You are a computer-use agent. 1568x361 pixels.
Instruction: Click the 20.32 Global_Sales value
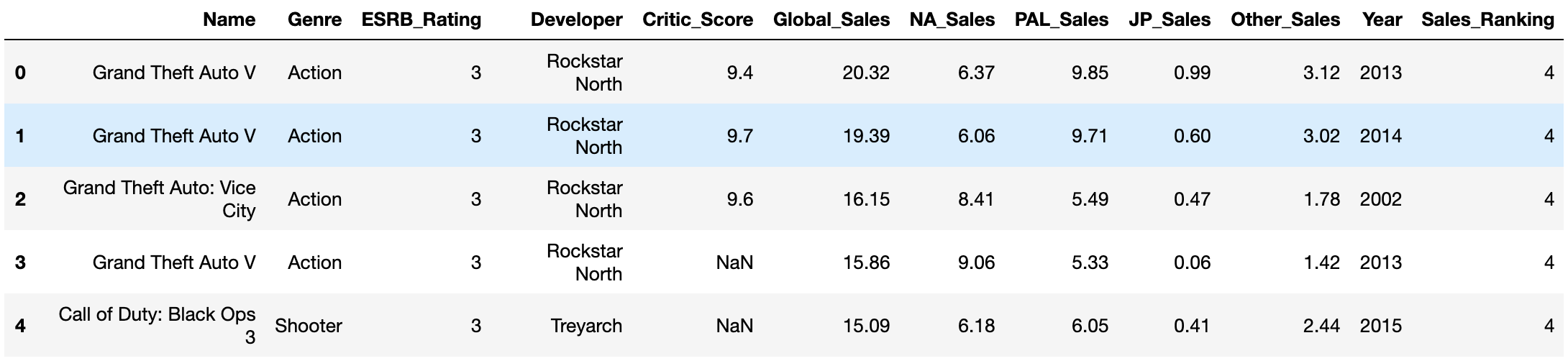866,73
